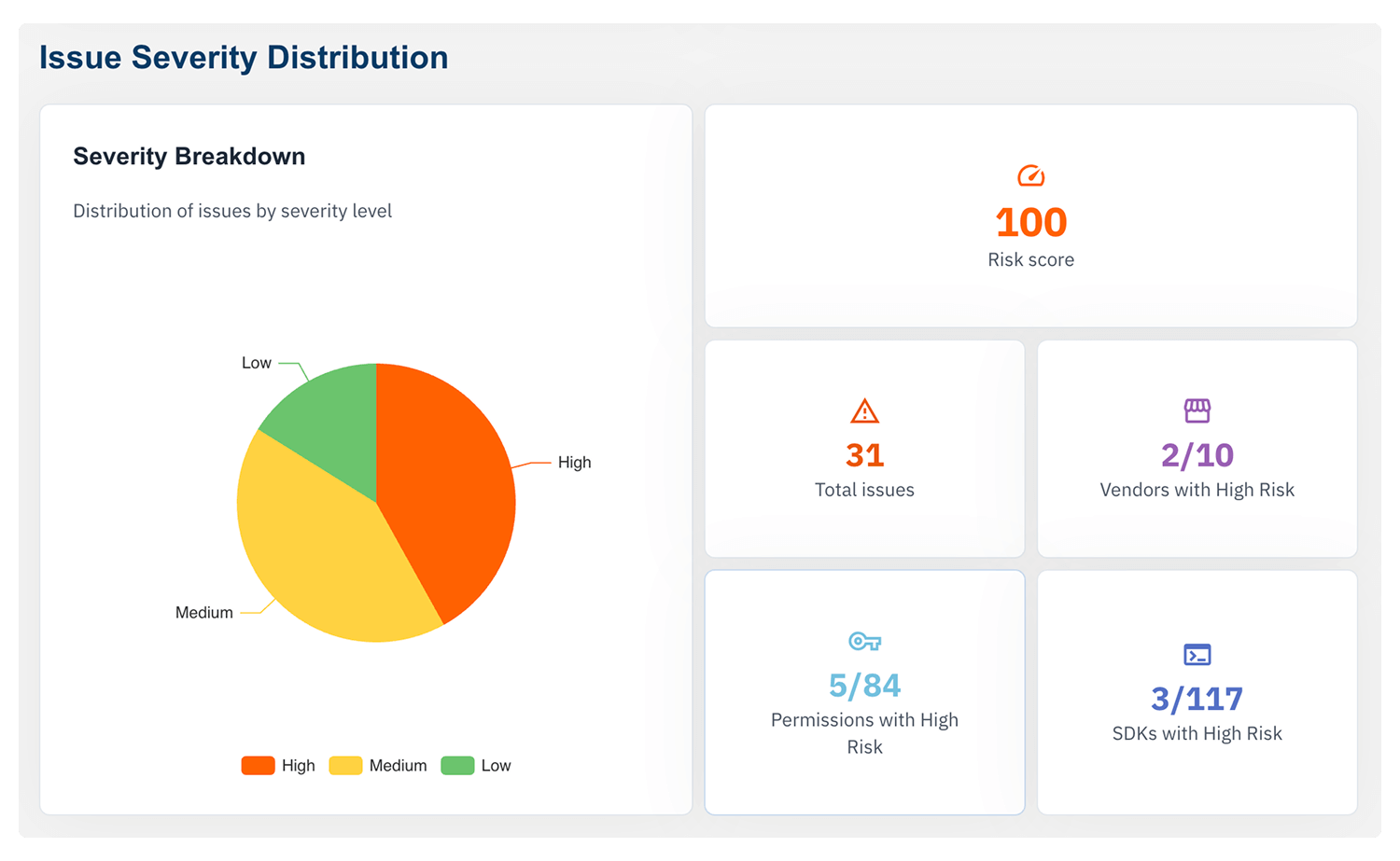Image resolution: width=1400 pixels, height=861 pixels.
Task: Click the yellow Medium legend swatch
Action: coord(345,766)
